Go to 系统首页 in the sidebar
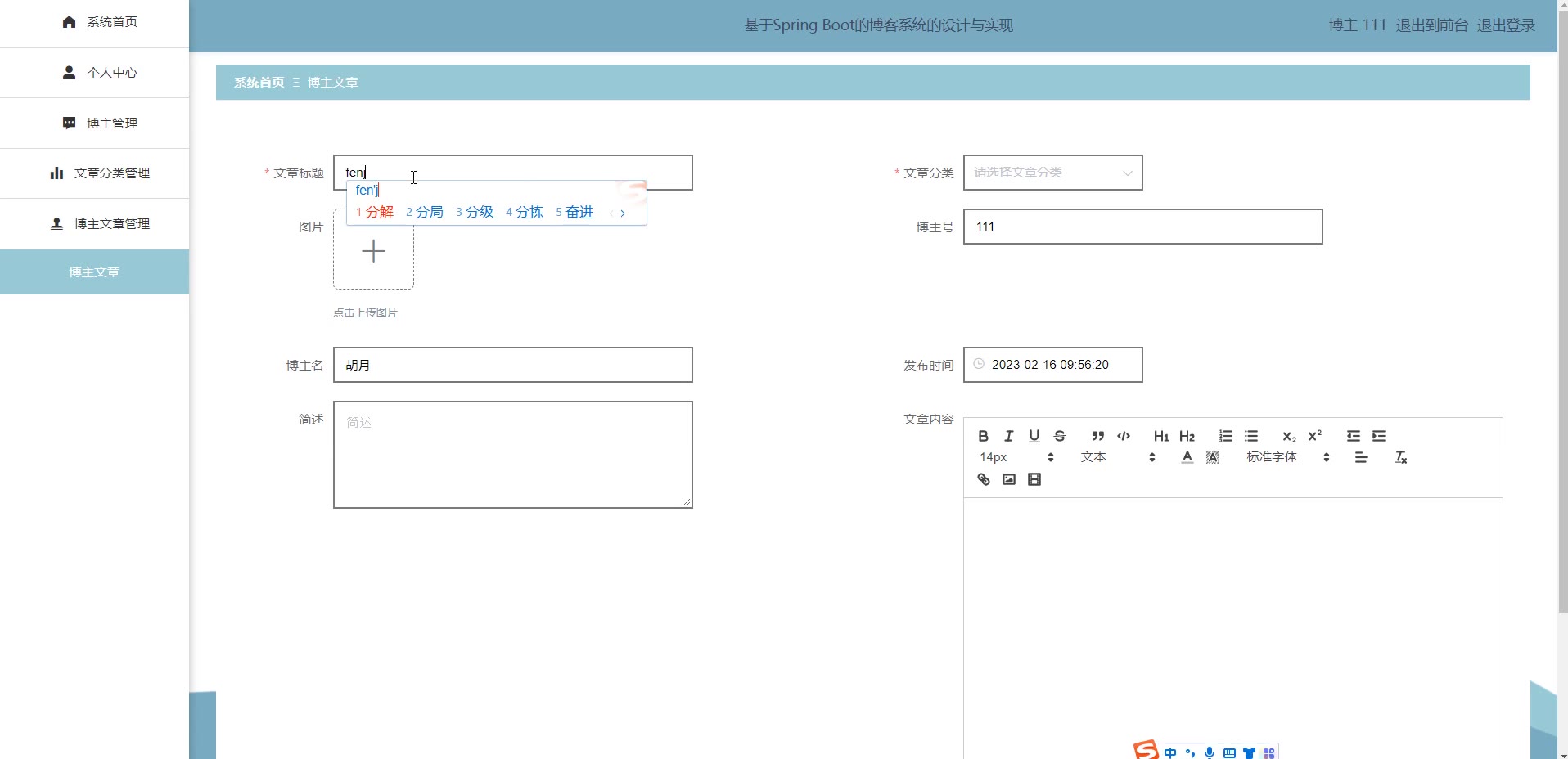Screen dimensions: 1568x759 (x=94, y=23)
